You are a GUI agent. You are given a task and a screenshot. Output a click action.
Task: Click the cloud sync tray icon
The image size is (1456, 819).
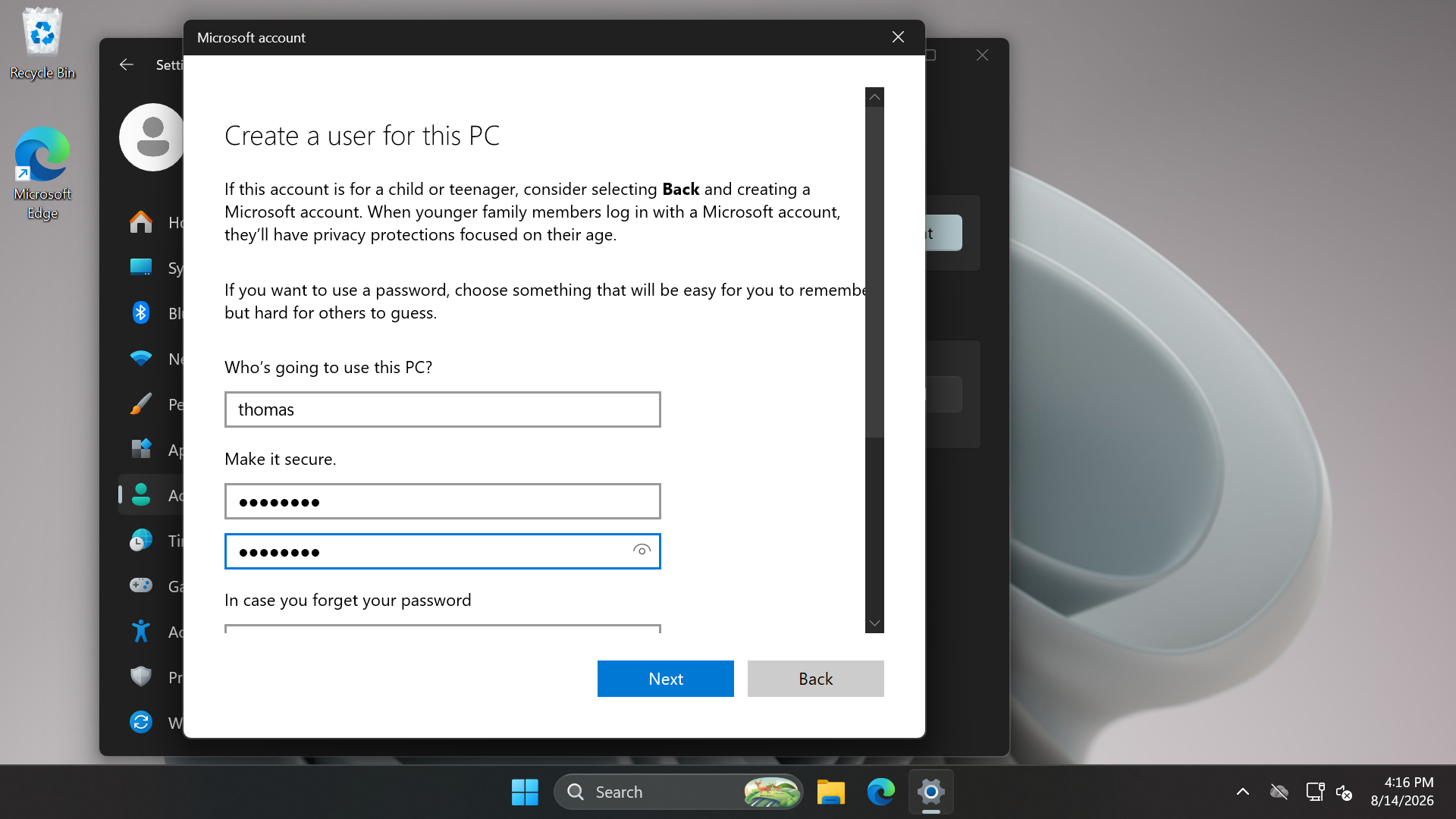click(x=1279, y=792)
